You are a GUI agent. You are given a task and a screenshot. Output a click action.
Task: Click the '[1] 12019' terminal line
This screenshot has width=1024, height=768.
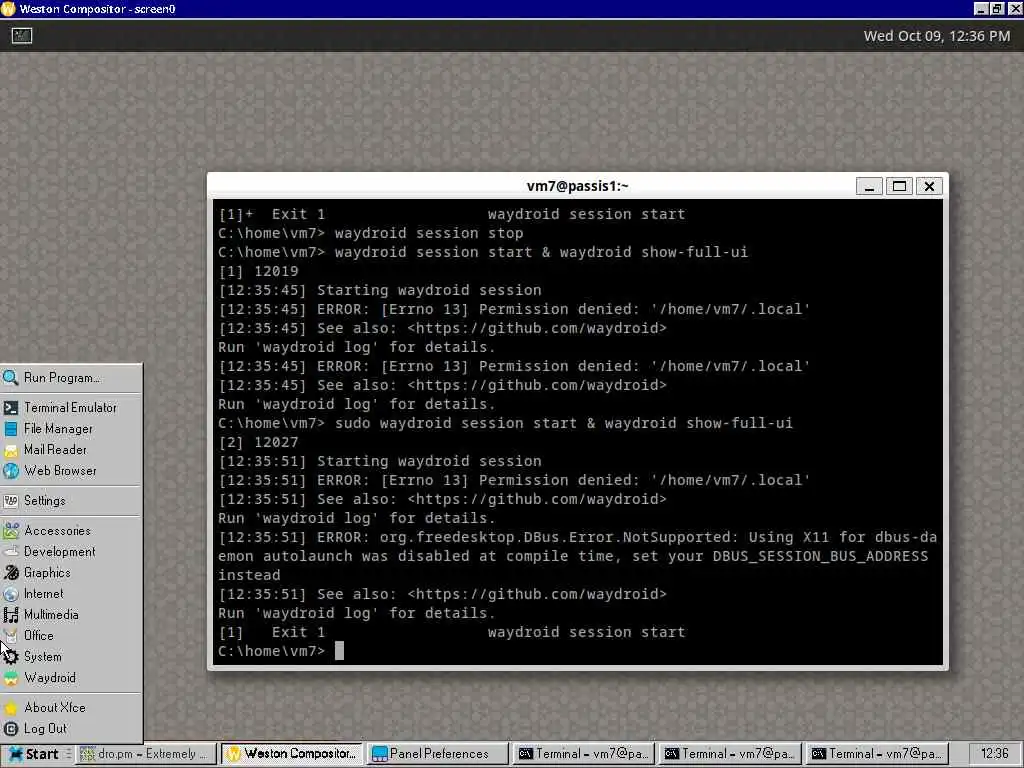pyautogui.click(x=259, y=271)
